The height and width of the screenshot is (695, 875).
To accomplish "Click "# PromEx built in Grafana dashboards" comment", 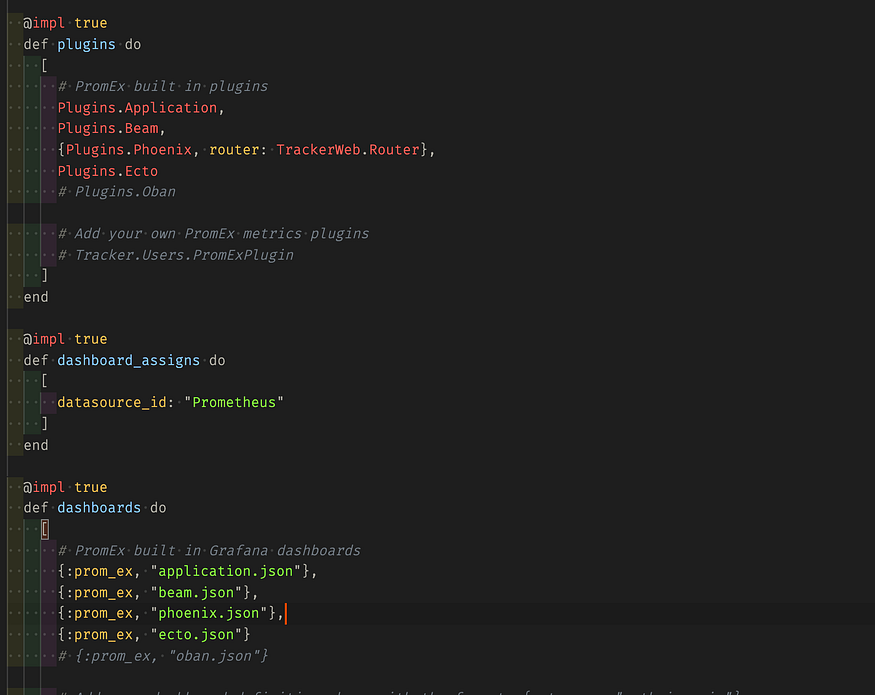I will click(209, 551).
